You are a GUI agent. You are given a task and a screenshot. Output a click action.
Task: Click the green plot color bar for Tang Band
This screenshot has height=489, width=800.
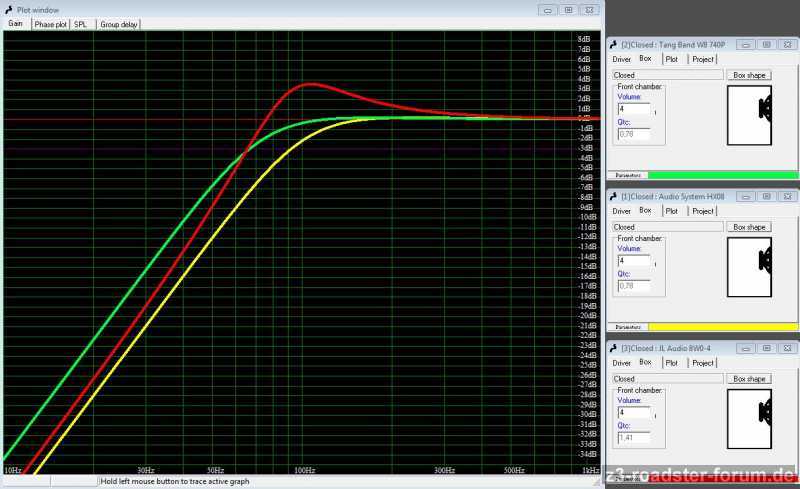tap(720, 175)
